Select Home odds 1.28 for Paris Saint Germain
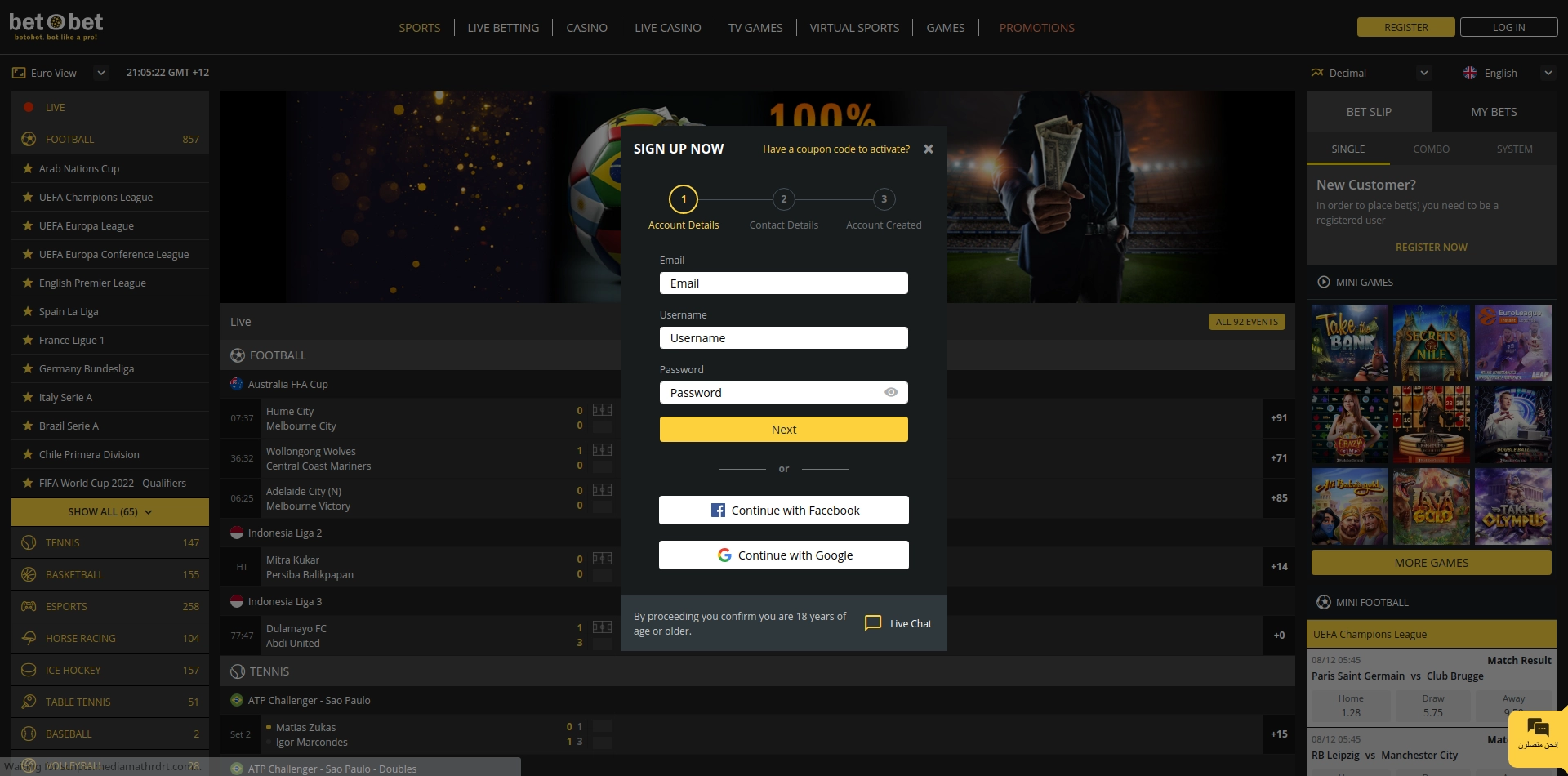1568x776 pixels. [x=1351, y=706]
